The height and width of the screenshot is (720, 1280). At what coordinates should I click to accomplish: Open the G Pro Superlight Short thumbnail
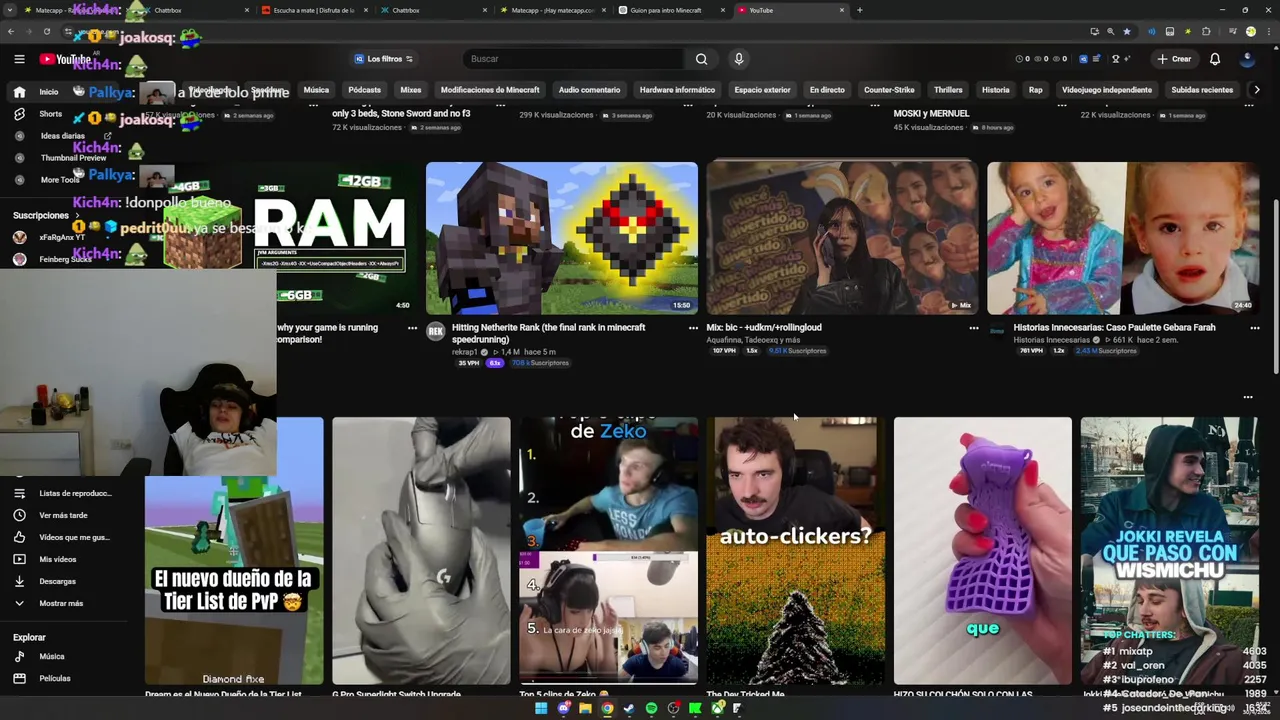click(x=421, y=551)
